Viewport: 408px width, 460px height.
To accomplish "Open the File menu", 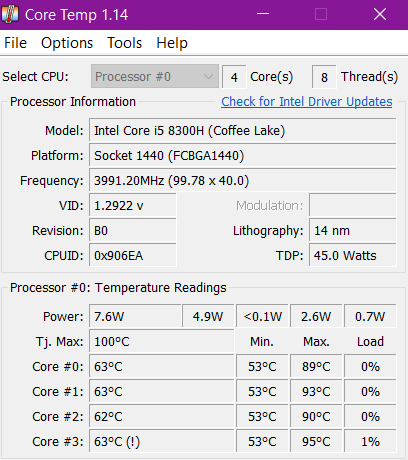I will click(x=15, y=43).
